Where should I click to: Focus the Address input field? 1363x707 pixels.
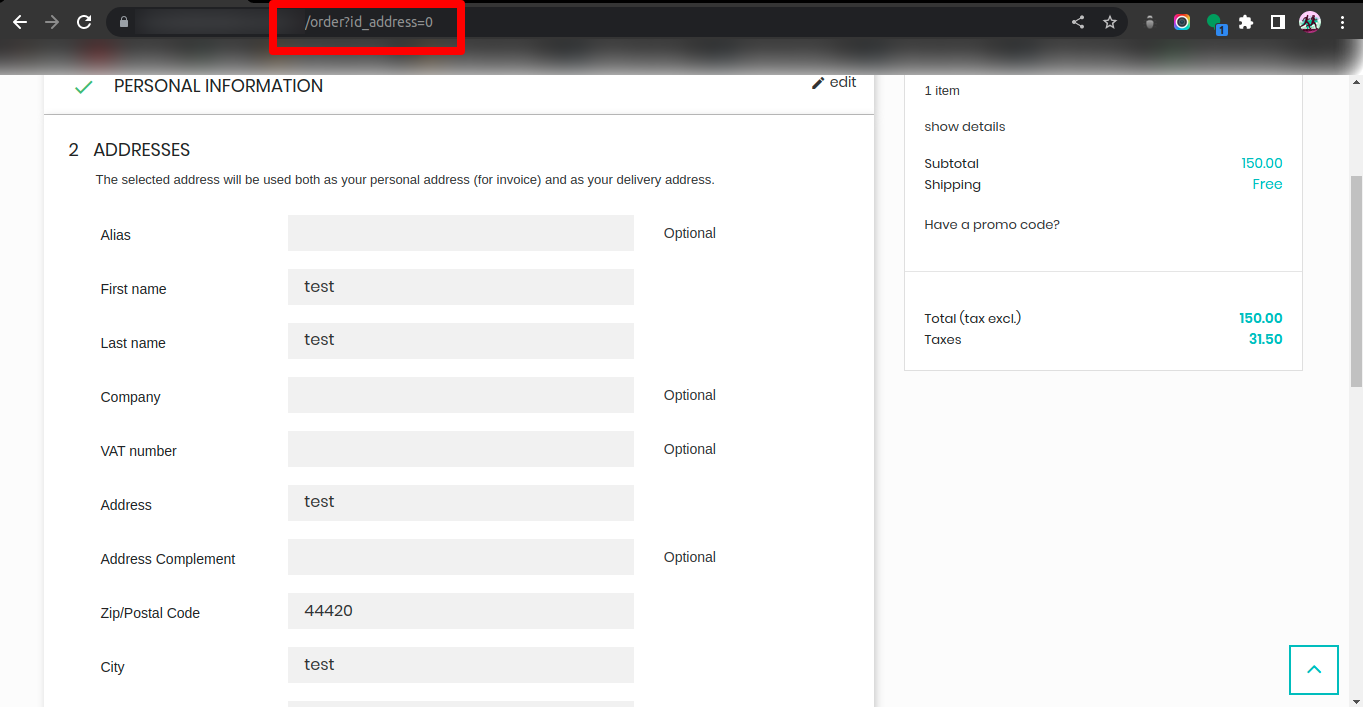461,503
